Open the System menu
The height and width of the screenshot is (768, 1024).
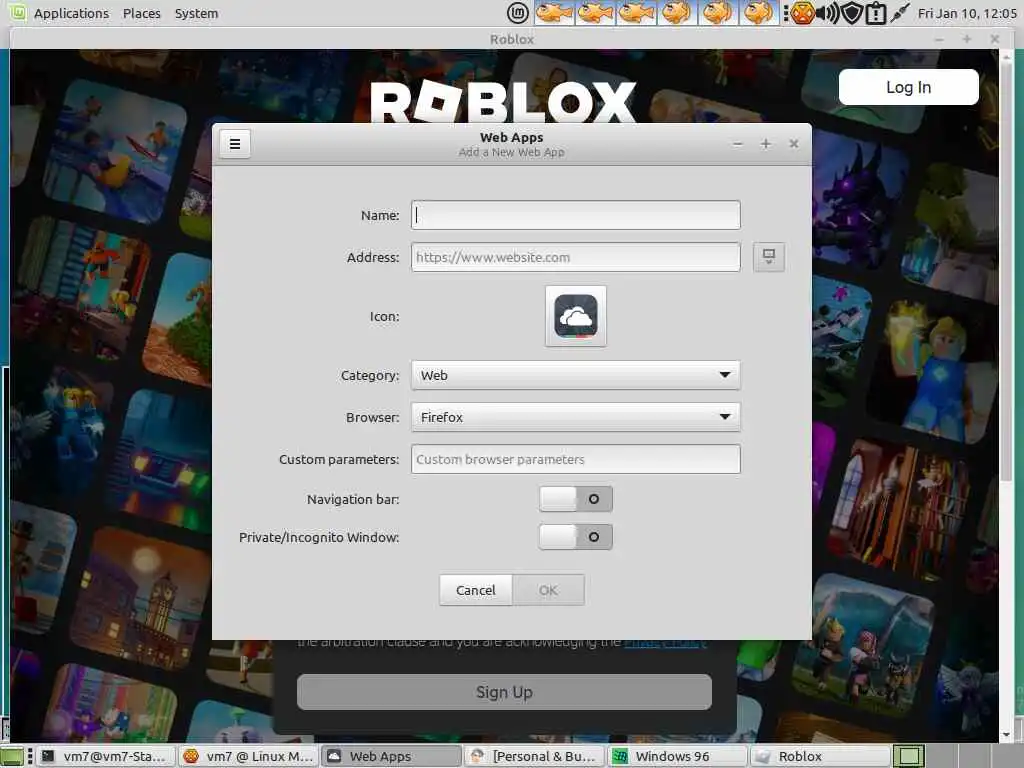pos(197,13)
